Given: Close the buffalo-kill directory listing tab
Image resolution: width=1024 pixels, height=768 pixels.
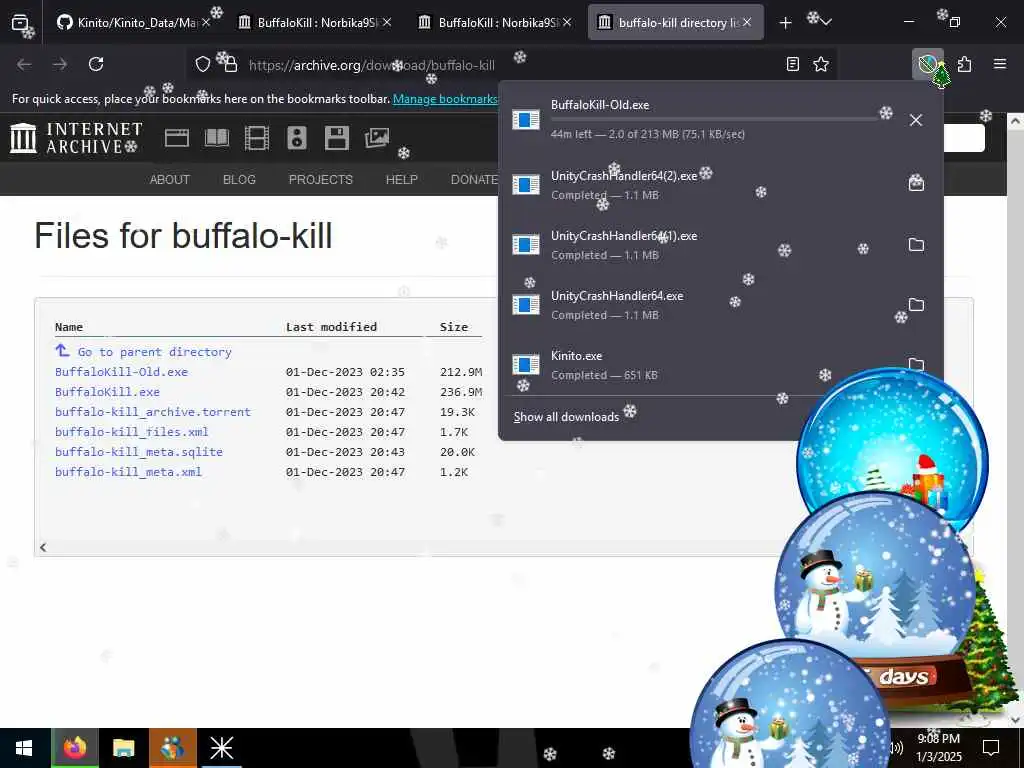Looking at the screenshot, I should 746,22.
